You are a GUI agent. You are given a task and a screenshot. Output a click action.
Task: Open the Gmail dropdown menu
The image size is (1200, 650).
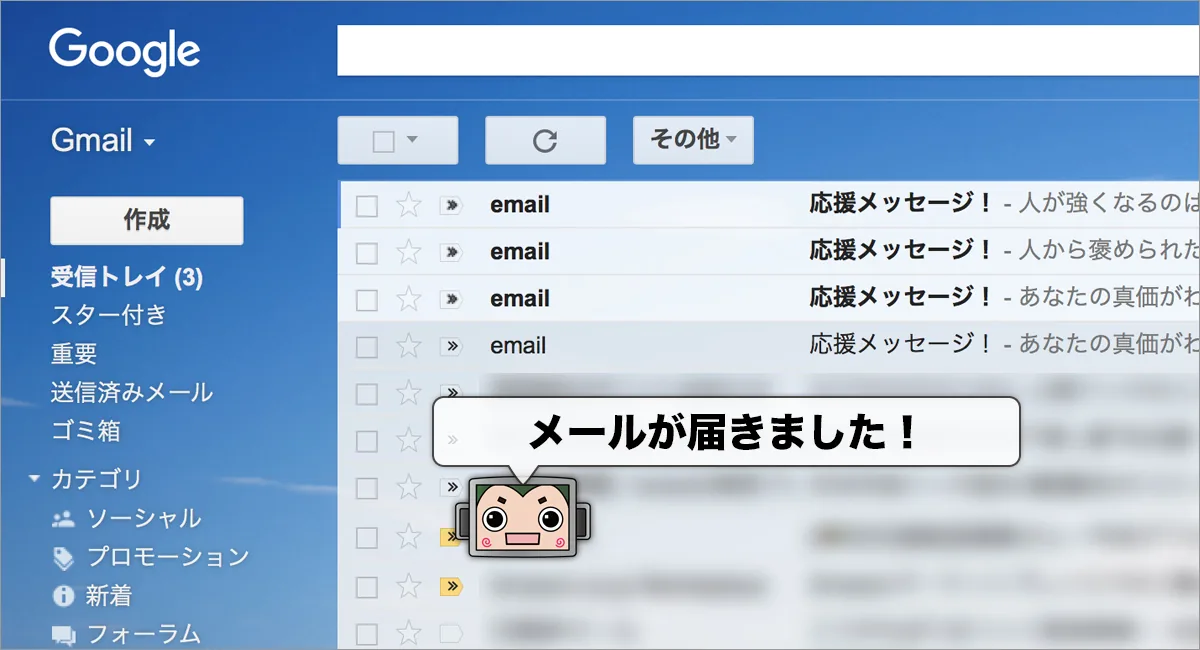coord(104,141)
